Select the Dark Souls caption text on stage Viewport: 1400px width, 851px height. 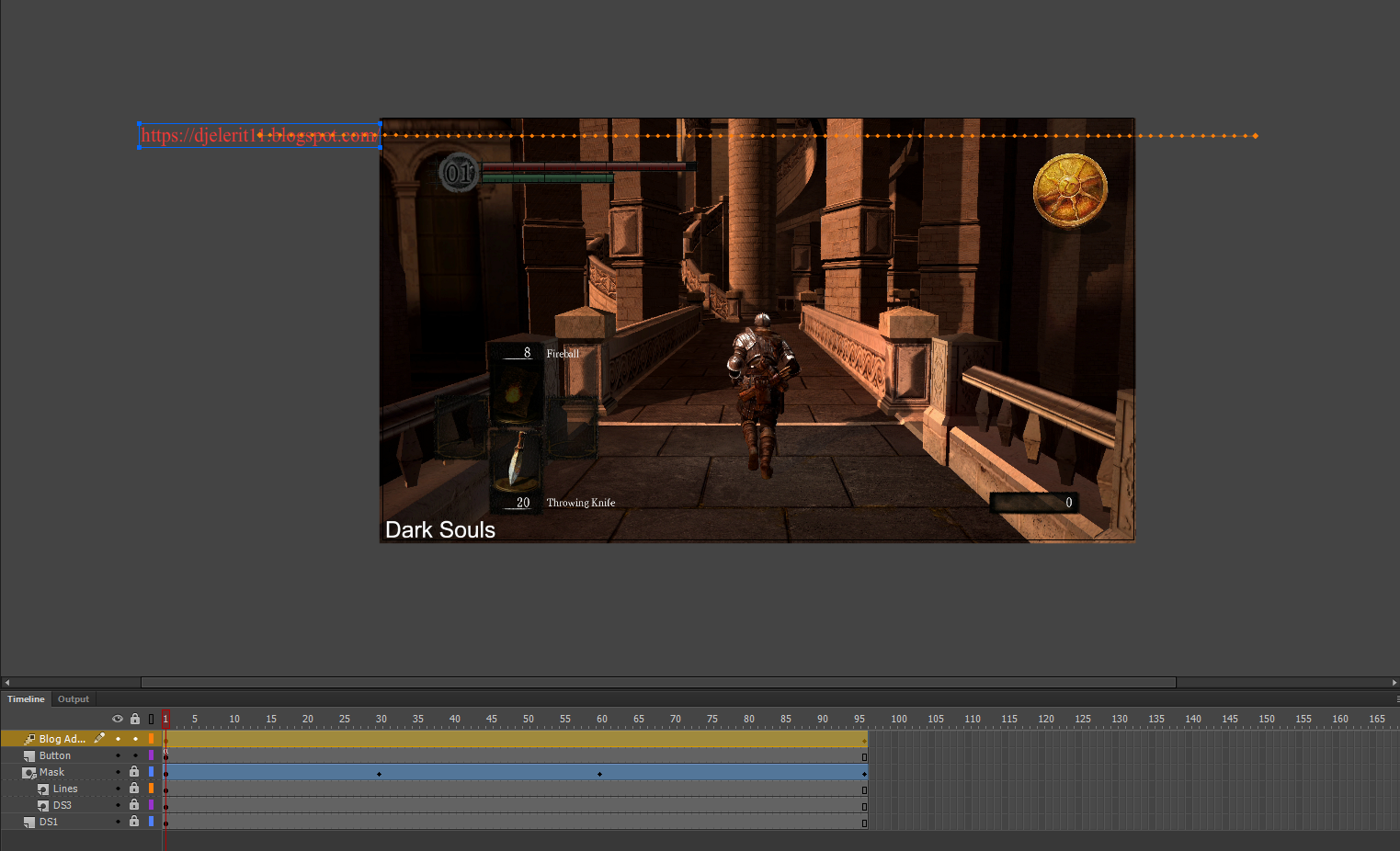click(x=440, y=529)
